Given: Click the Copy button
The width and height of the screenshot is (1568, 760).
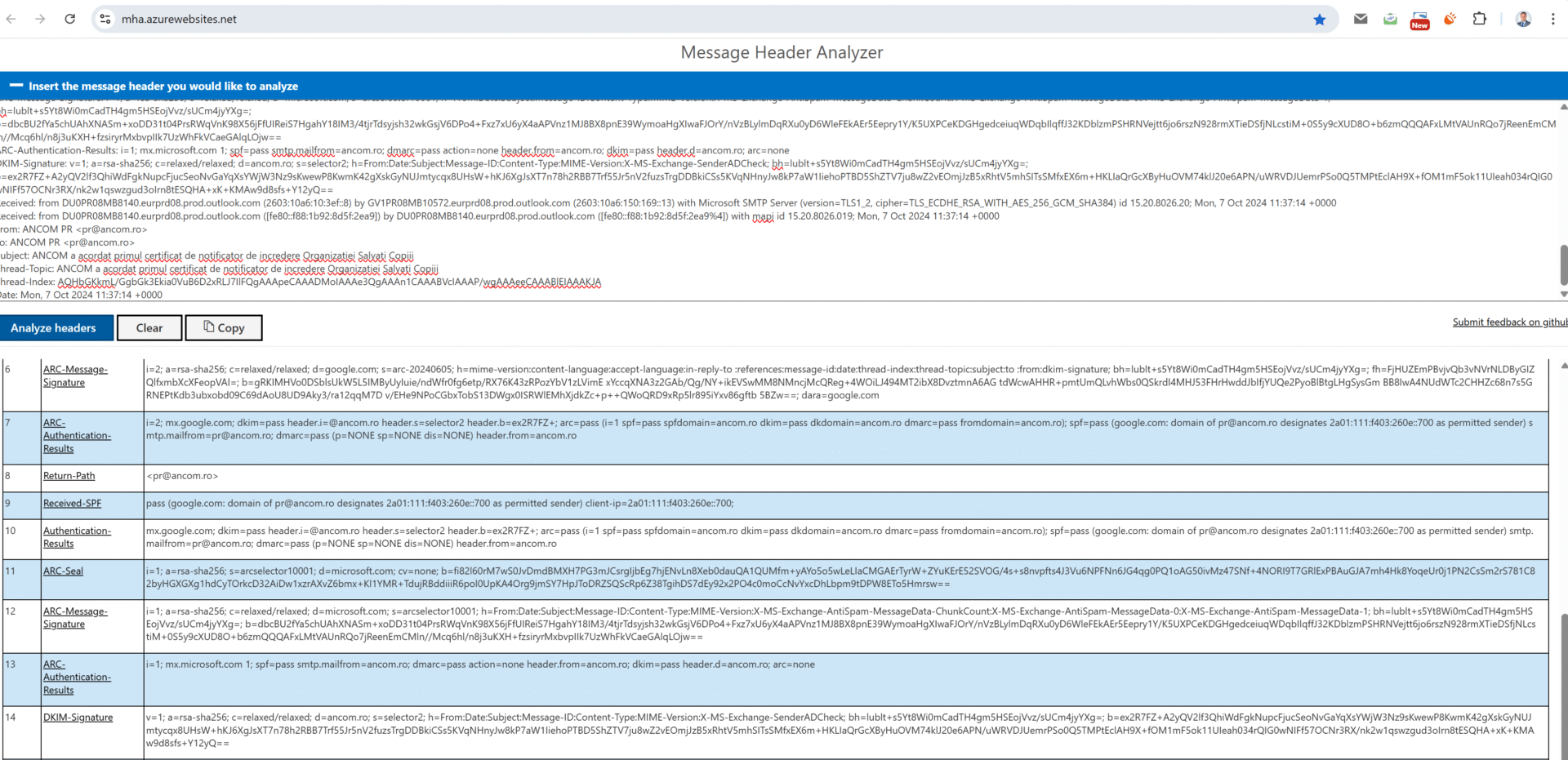Looking at the screenshot, I should point(224,328).
